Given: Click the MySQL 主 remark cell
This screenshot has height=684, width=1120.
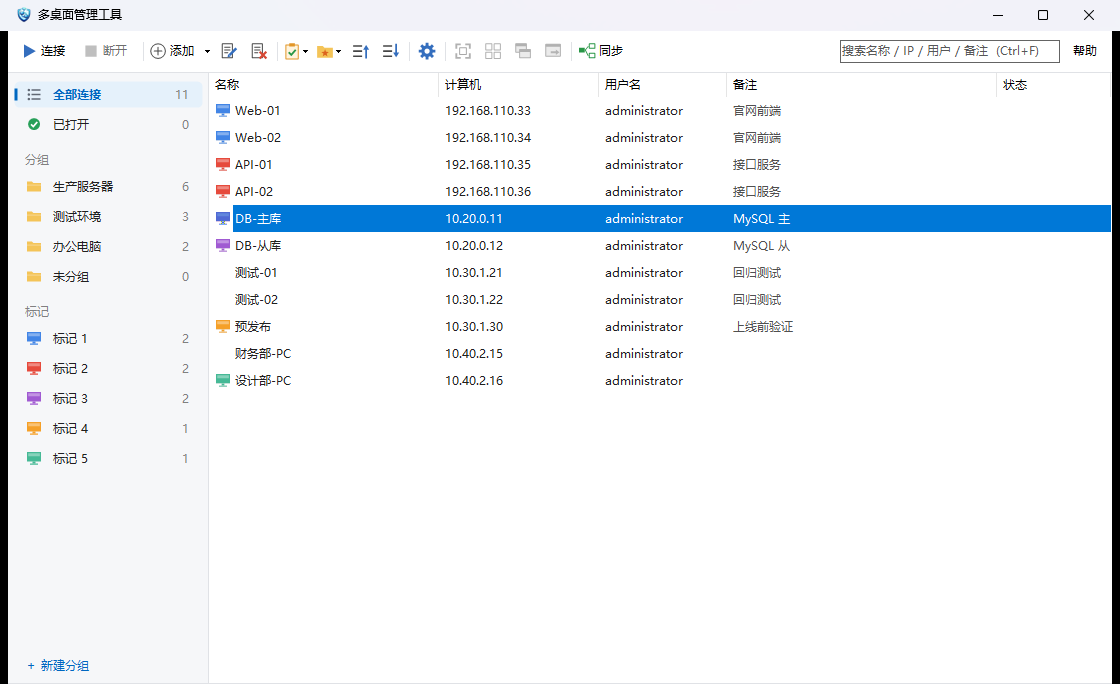Looking at the screenshot, I should pyautogui.click(x=761, y=218).
